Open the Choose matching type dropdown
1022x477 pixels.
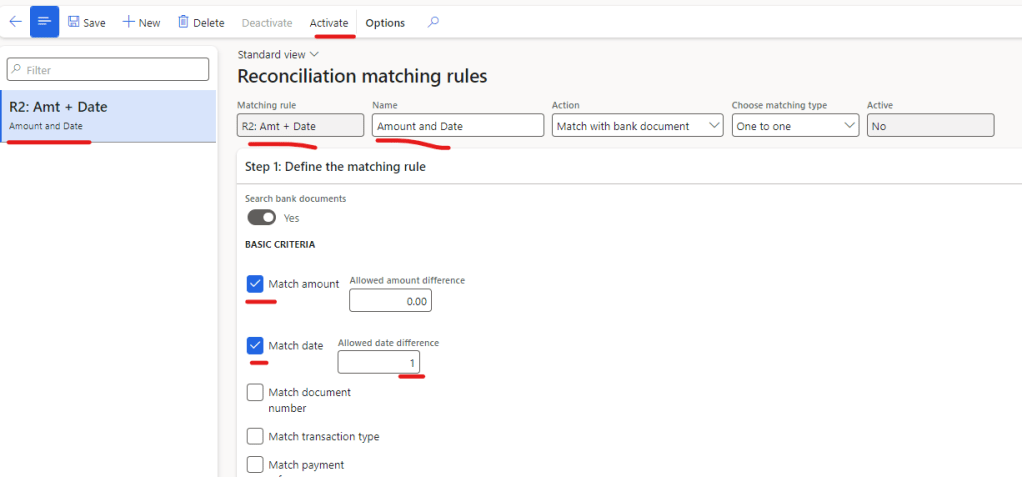click(x=795, y=126)
